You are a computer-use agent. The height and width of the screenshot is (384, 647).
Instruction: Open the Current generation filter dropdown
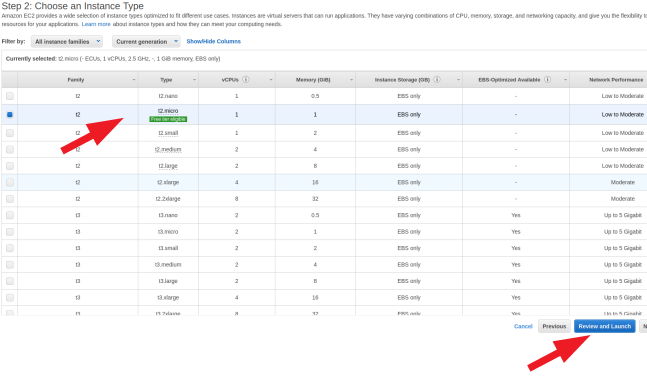(x=146, y=41)
